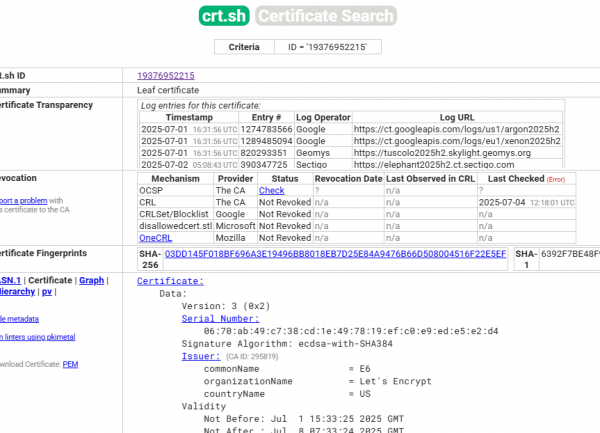
Task: Select the tuscolo2025h2.skylight.geomys.org URL cell
Action: click(457, 153)
